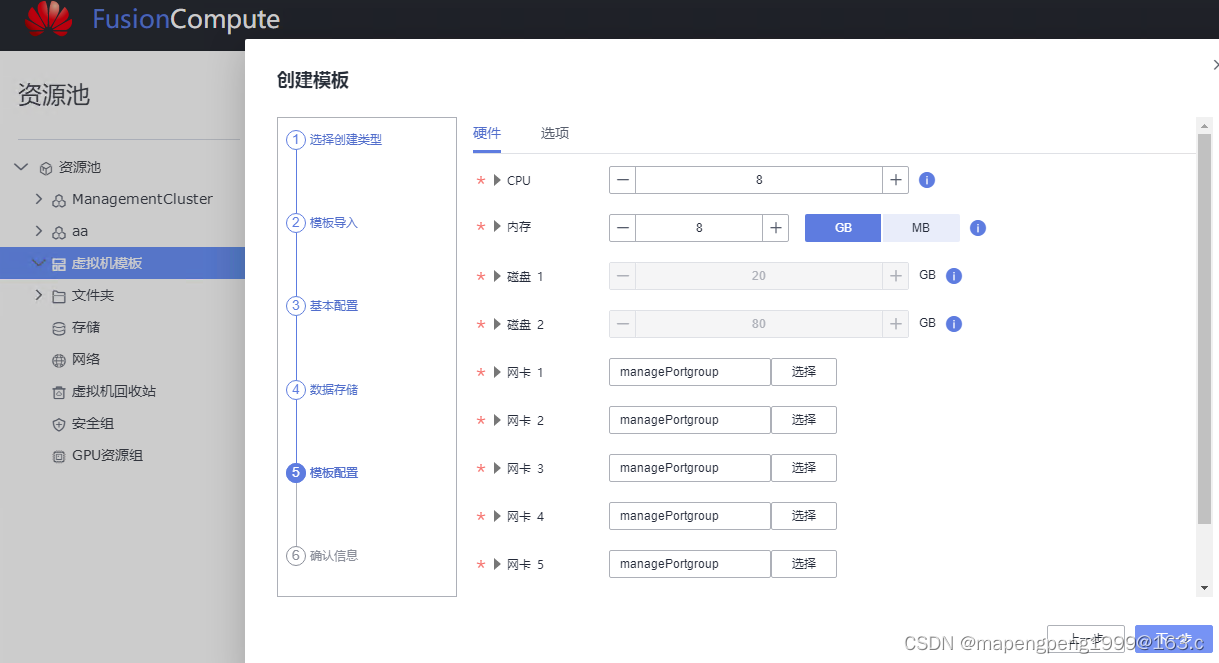
Task: Click the 存储 storage icon
Action: coord(59,328)
